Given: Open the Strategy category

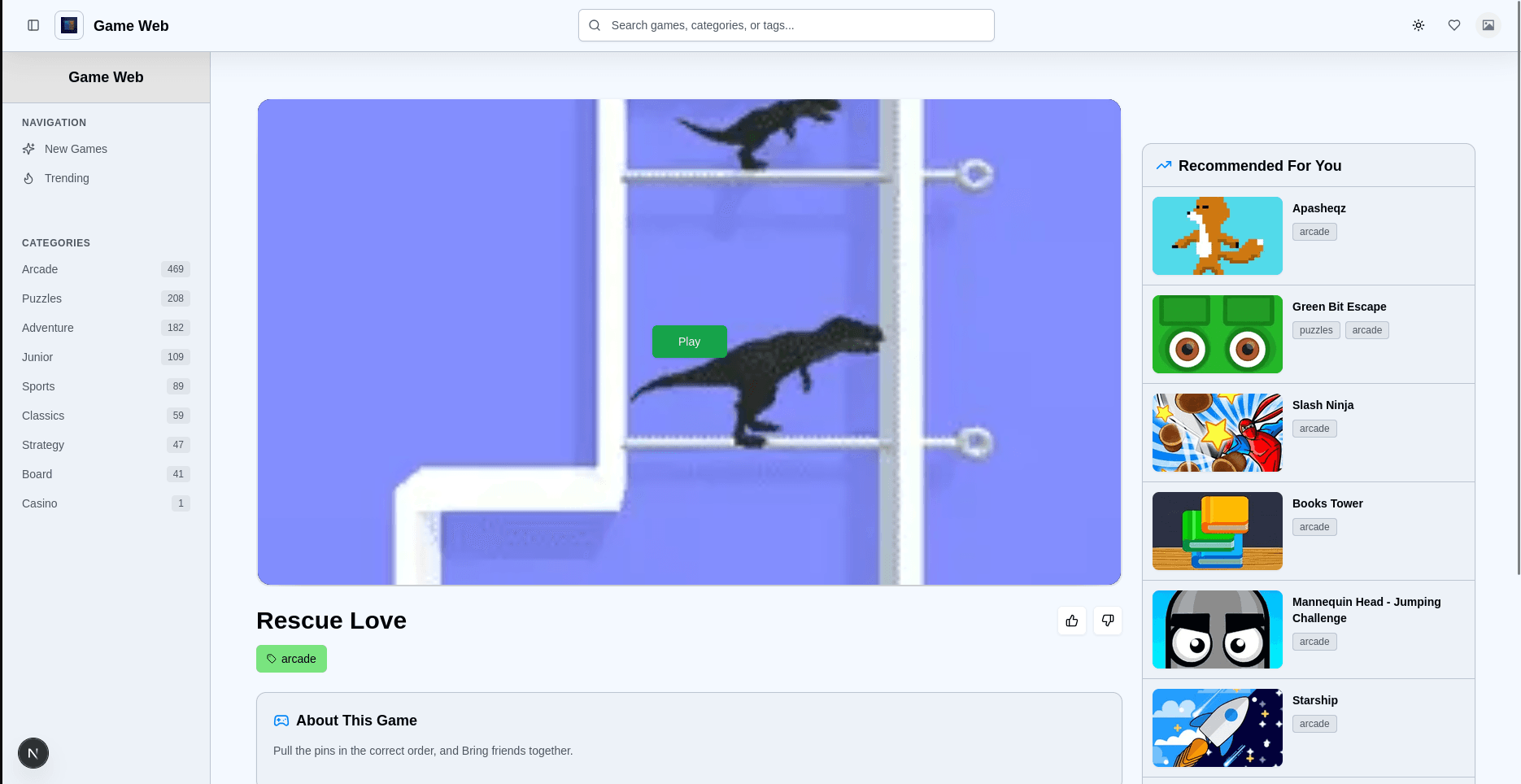Looking at the screenshot, I should pos(43,445).
